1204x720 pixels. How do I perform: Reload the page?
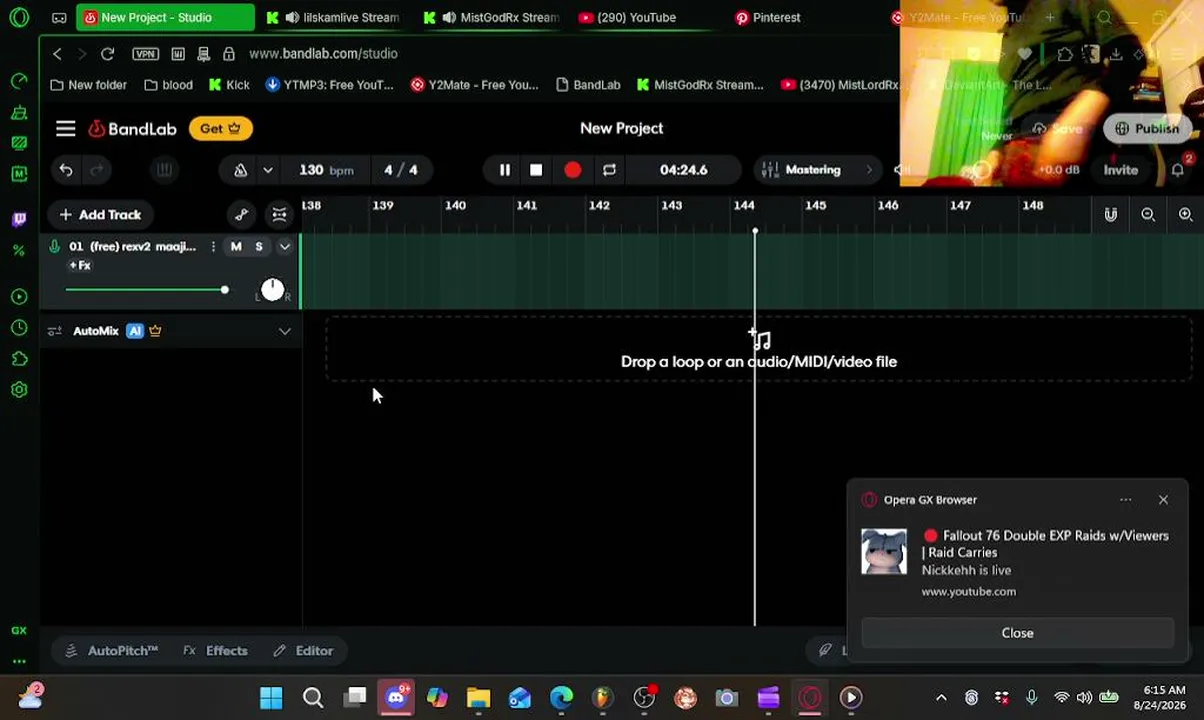coord(107,54)
